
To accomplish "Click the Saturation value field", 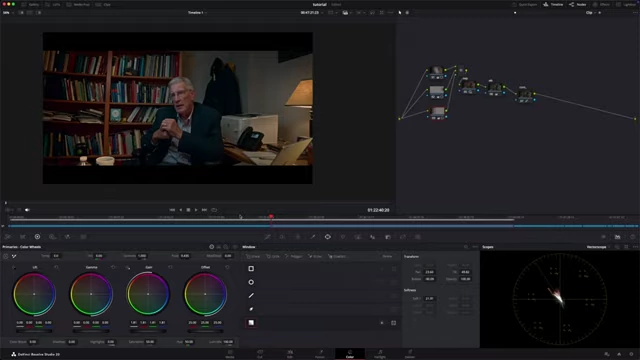I will tap(150, 342).
